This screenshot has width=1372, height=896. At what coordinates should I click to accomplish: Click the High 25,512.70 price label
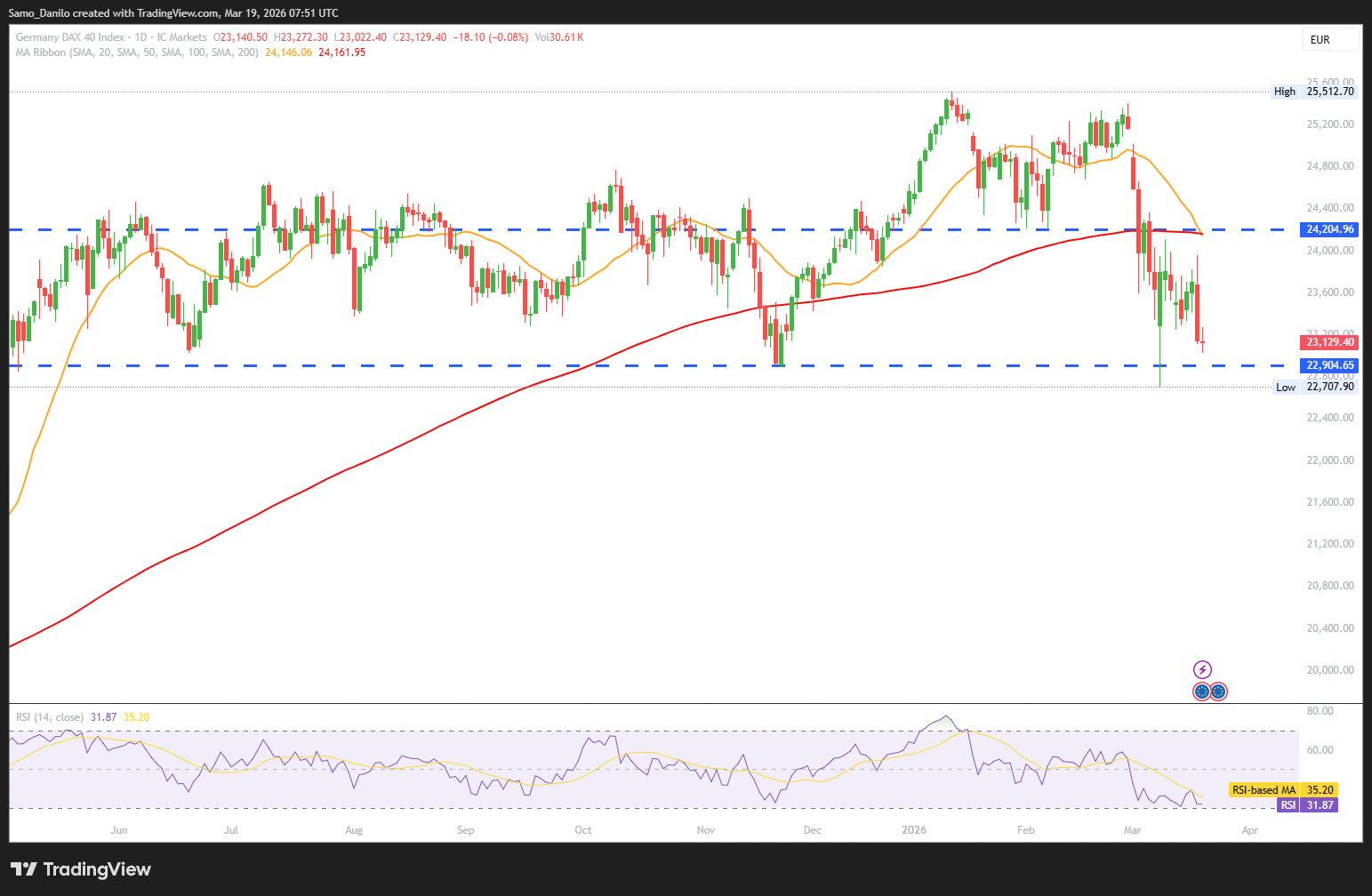pos(1329,92)
